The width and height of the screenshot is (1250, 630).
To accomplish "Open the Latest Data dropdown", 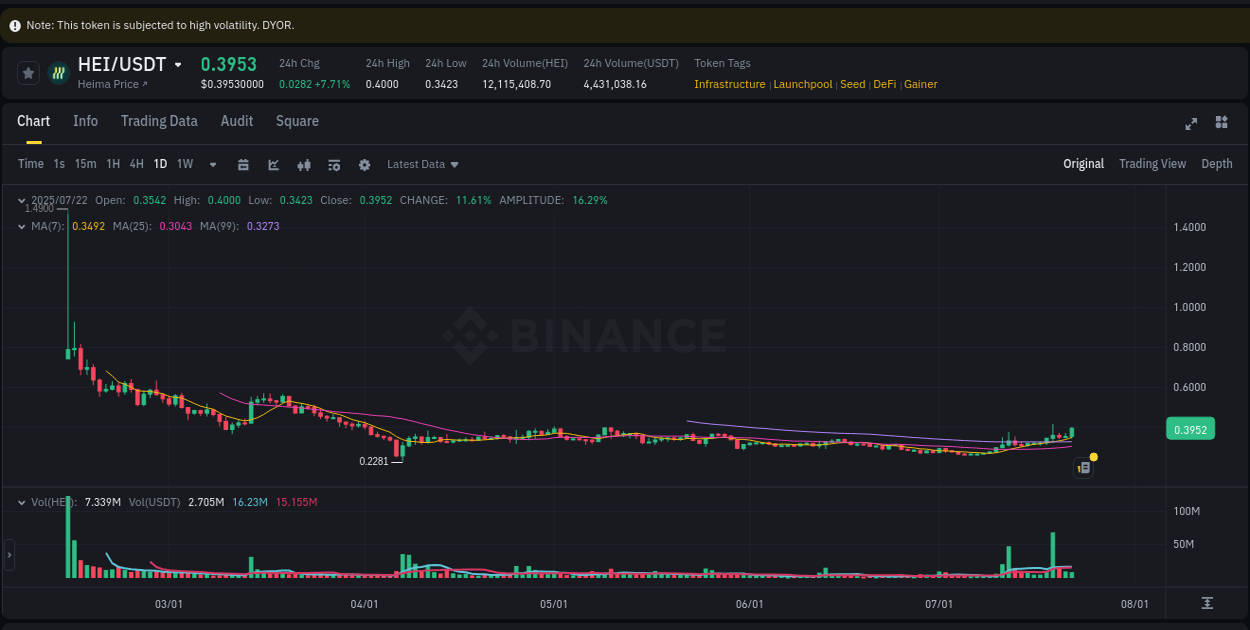I will pos(422,163).
